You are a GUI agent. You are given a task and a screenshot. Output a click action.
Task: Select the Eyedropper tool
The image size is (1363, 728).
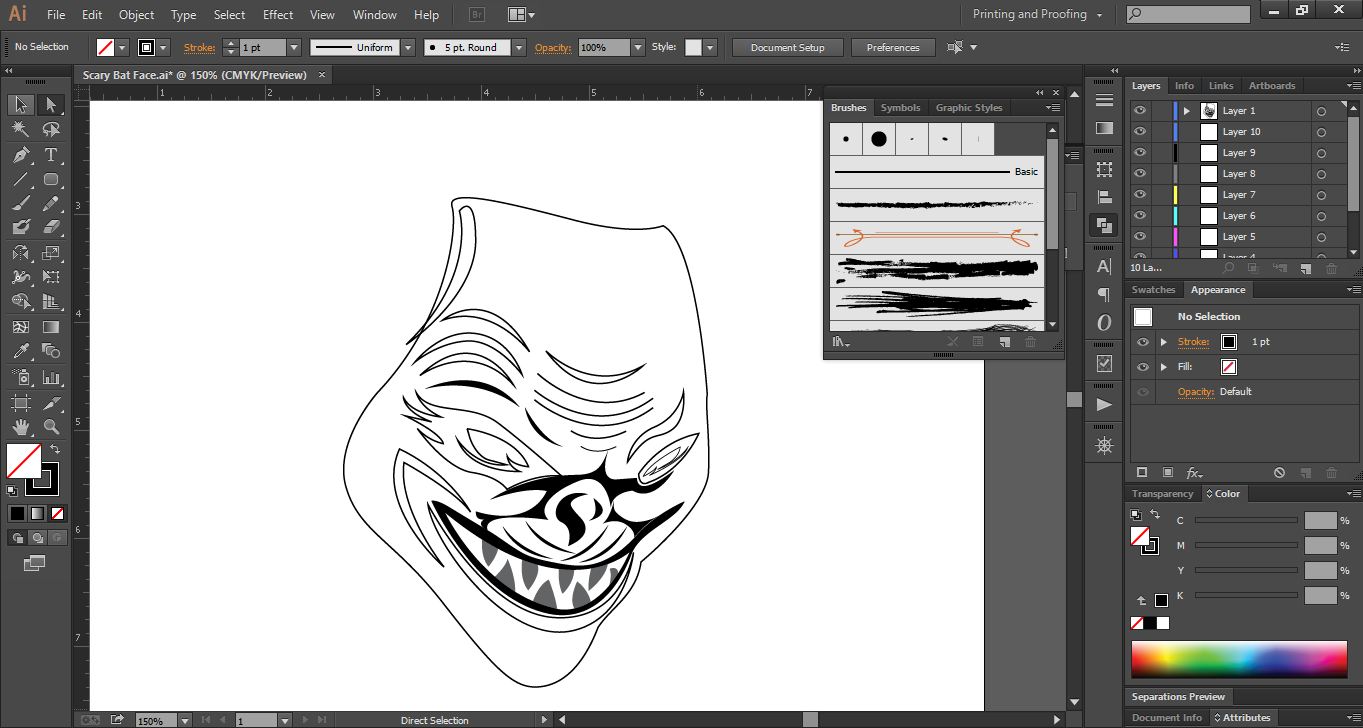click(x=21, y=351)
